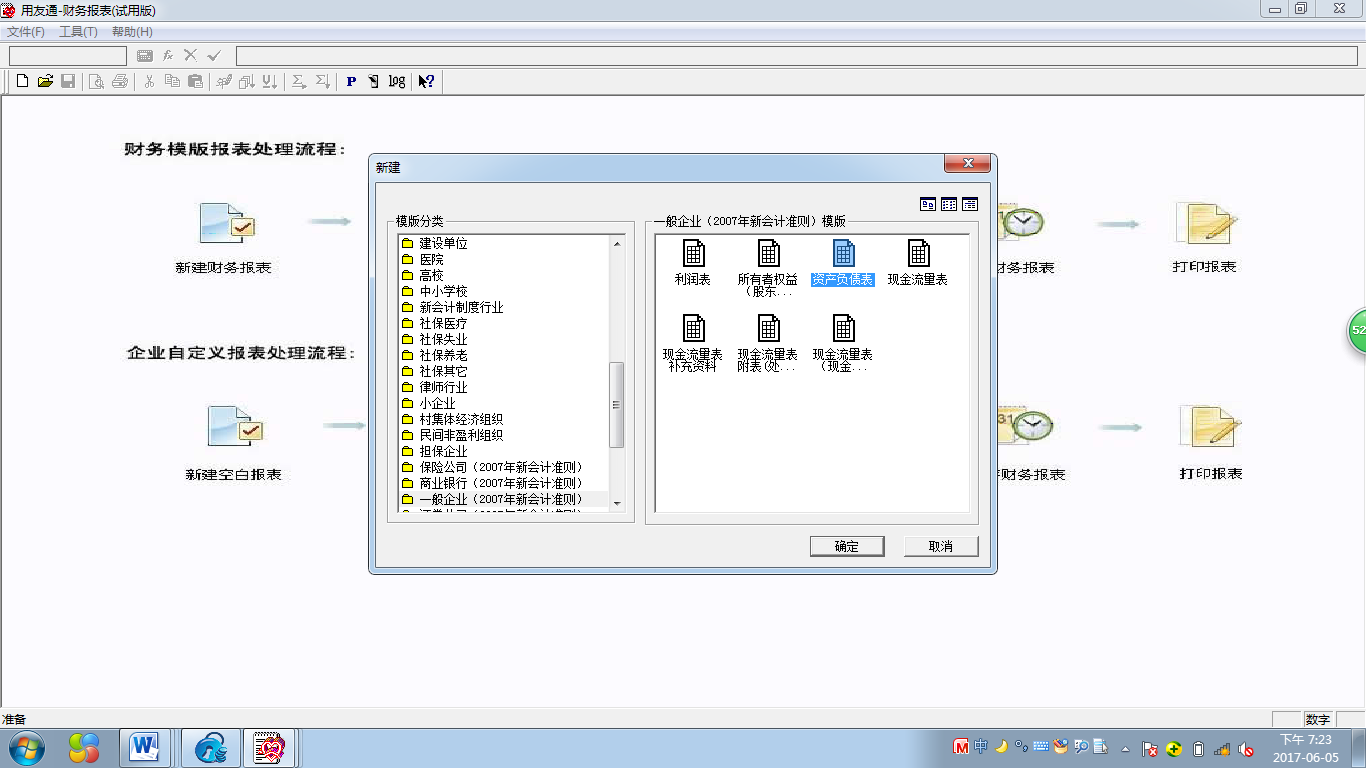The image size is (1366, 768).
Task: Switch dialog to large icons view
Action: pos(928,204)
